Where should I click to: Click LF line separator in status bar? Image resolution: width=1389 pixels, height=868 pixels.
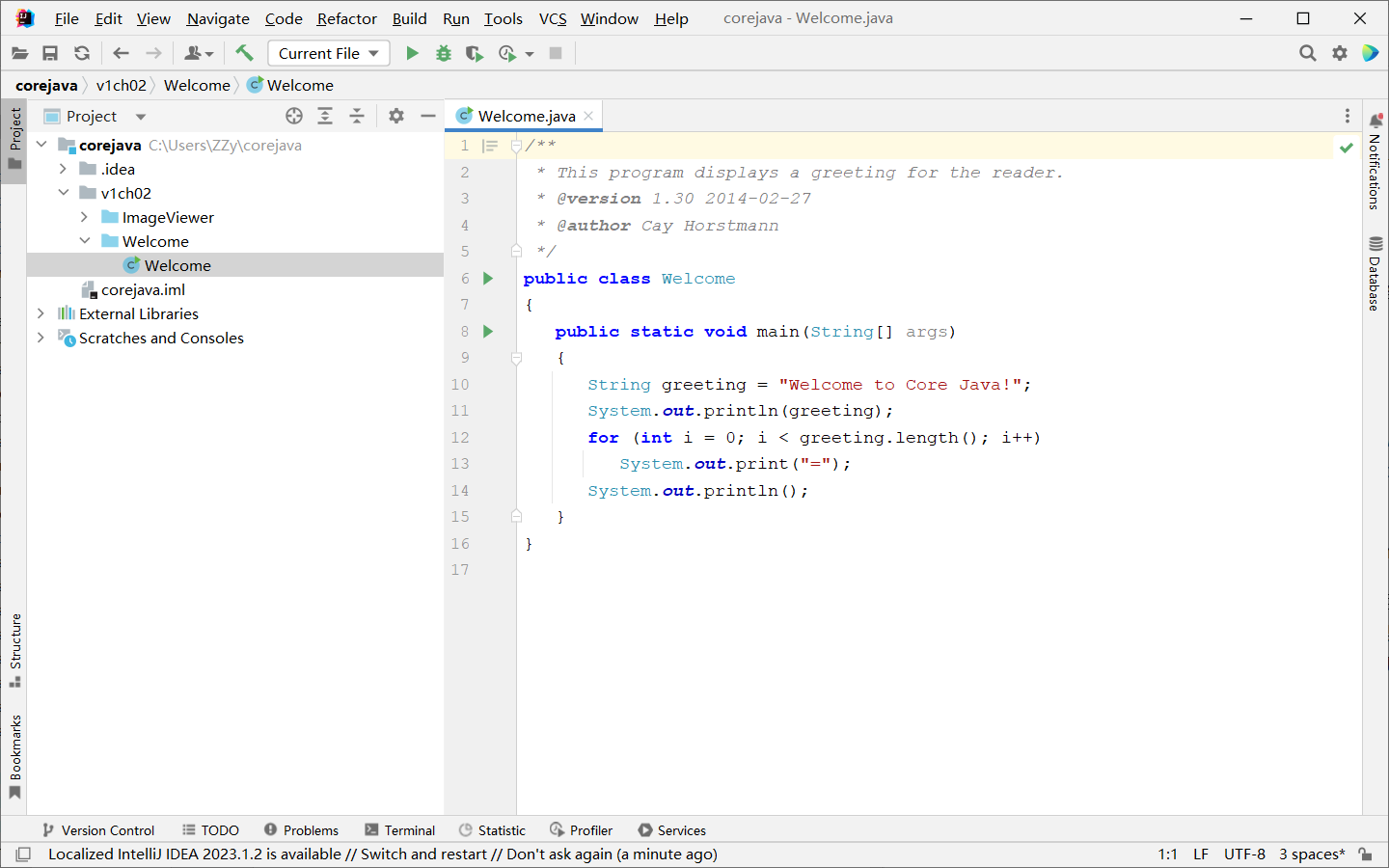(1200, 854)
